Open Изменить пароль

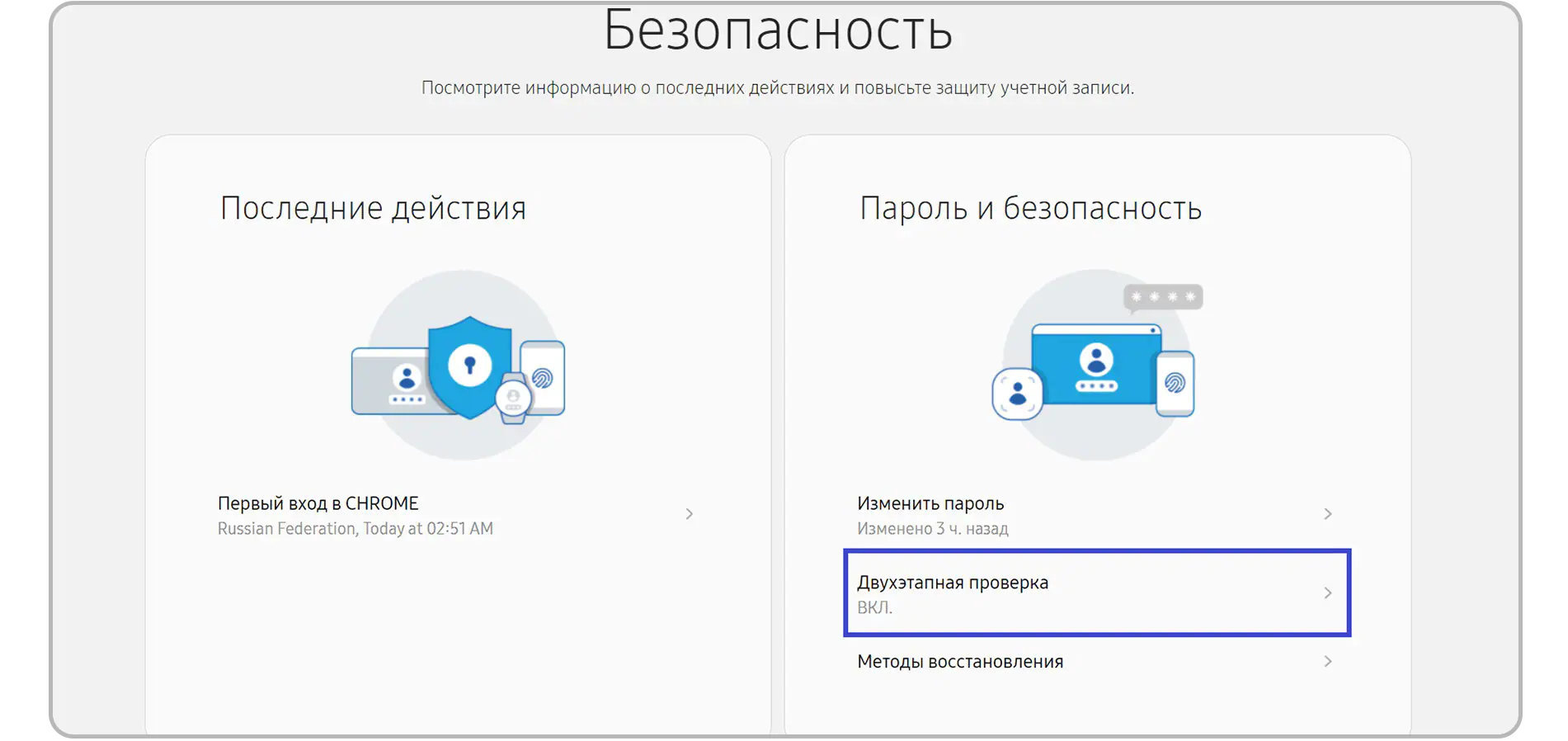pos(930,503)
